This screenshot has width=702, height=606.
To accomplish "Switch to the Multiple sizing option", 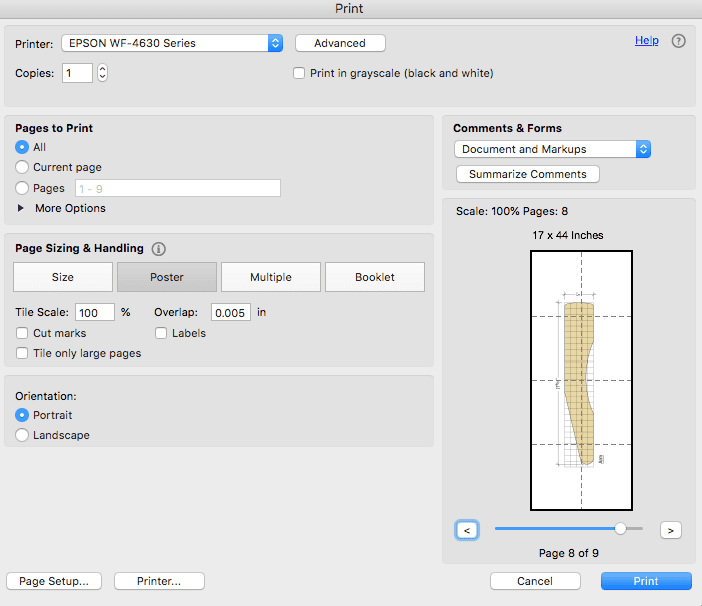I will click(x=271, y=277).
